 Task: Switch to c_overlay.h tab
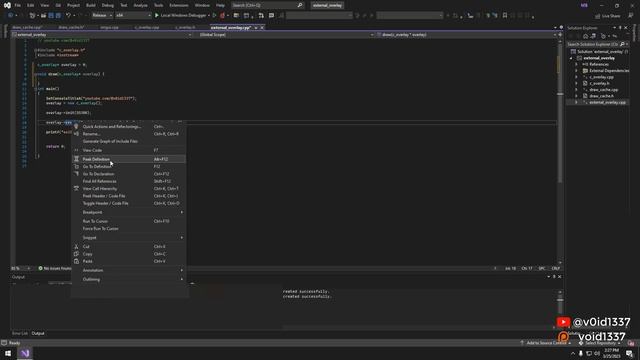pos(185,27)
